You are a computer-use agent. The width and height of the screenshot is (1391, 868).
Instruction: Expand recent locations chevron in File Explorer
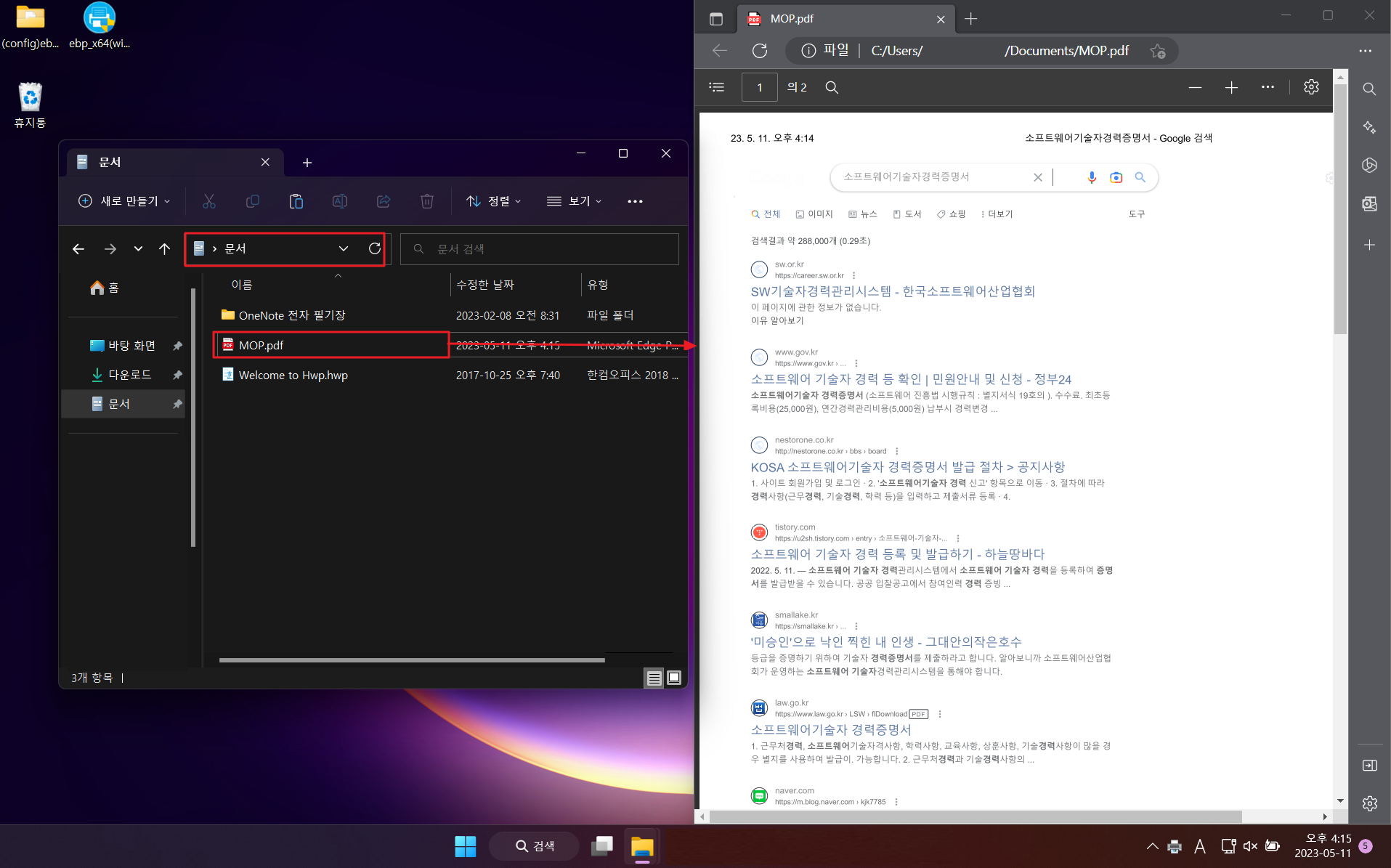[x=138, y=249]
